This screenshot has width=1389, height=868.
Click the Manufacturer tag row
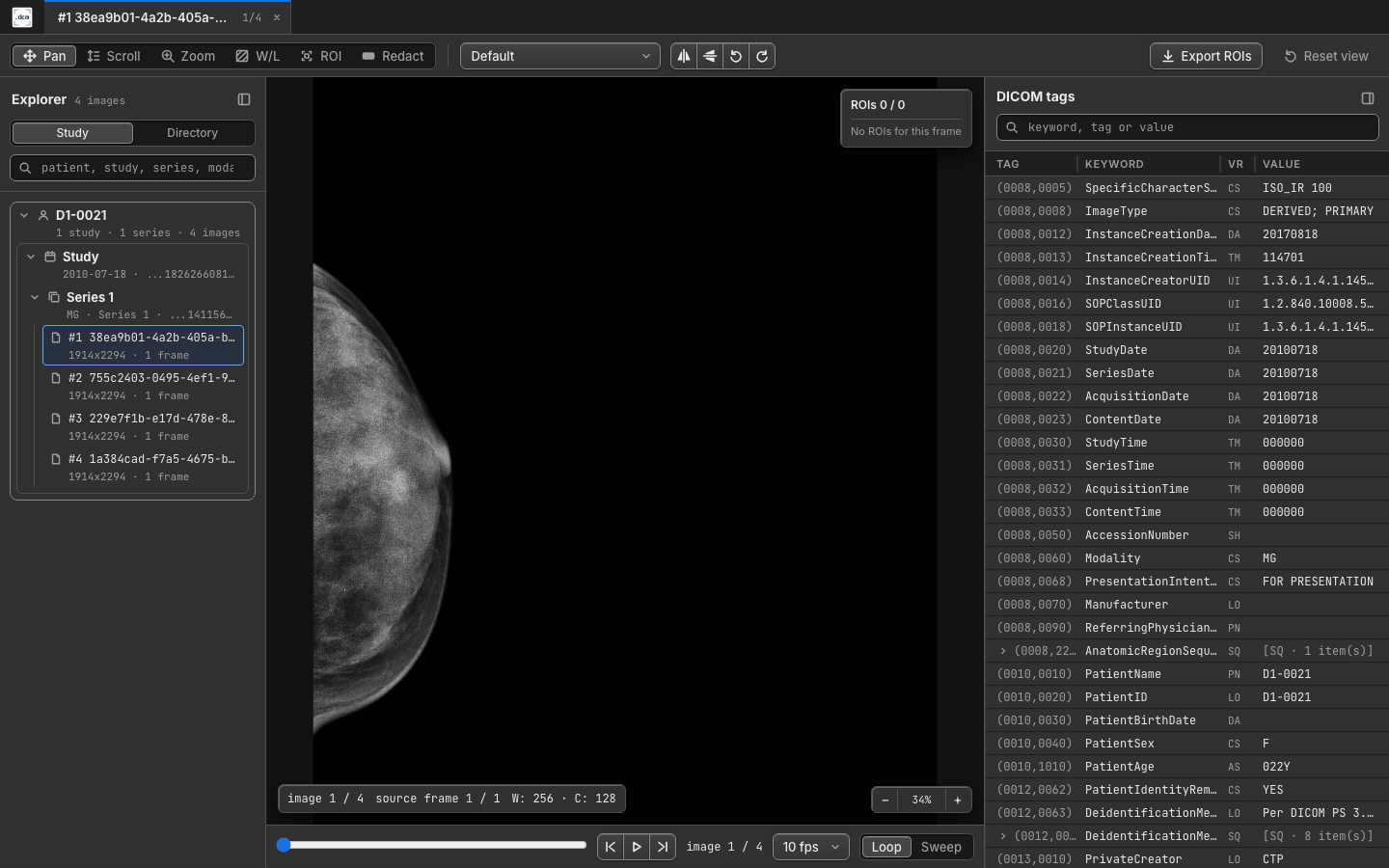pos(1186,605)
